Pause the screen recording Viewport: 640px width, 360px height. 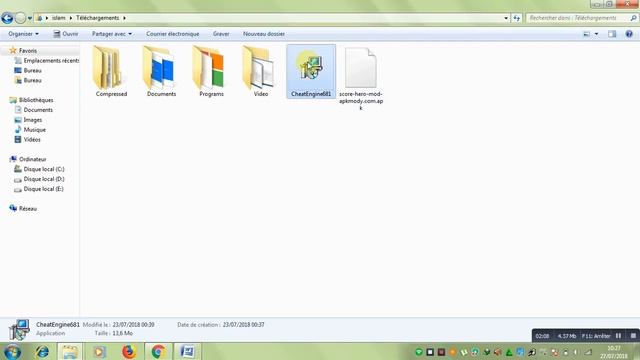pos(618,336)
